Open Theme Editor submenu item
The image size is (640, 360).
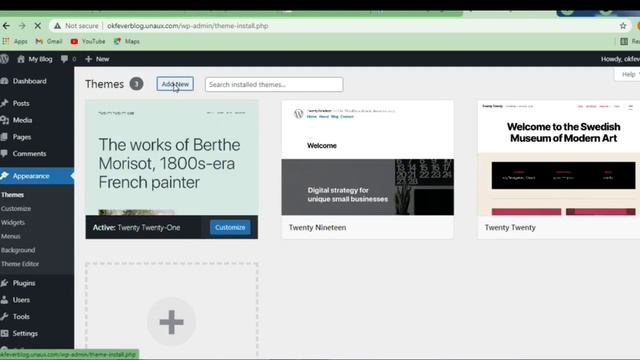coord(20,264)
